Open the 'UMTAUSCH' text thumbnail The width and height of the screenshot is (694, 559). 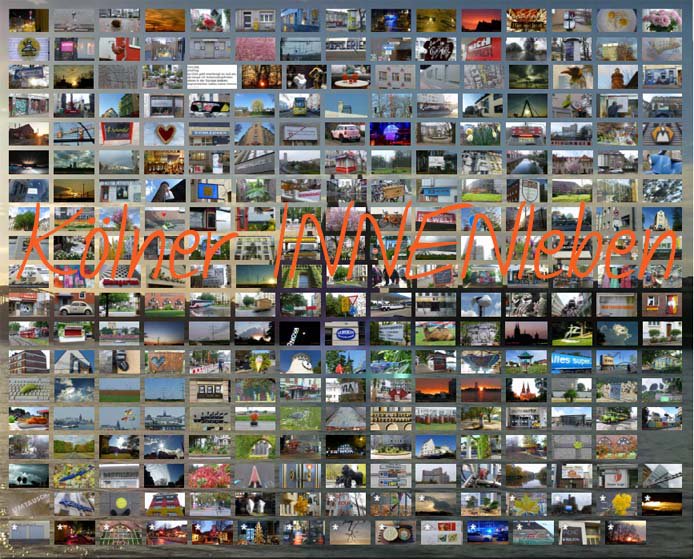click(29, 505)
